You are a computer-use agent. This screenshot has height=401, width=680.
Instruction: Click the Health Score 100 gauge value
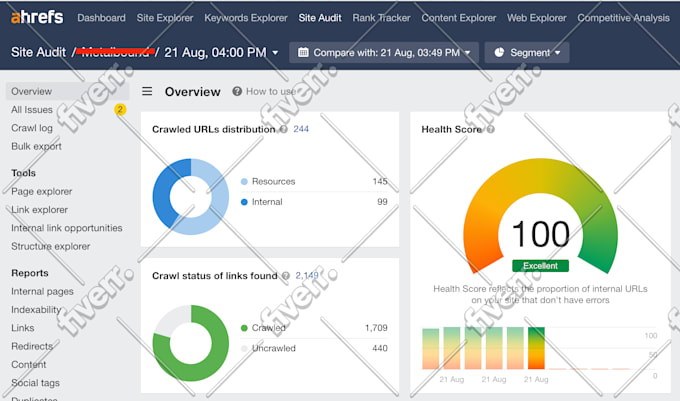point(540,234)
